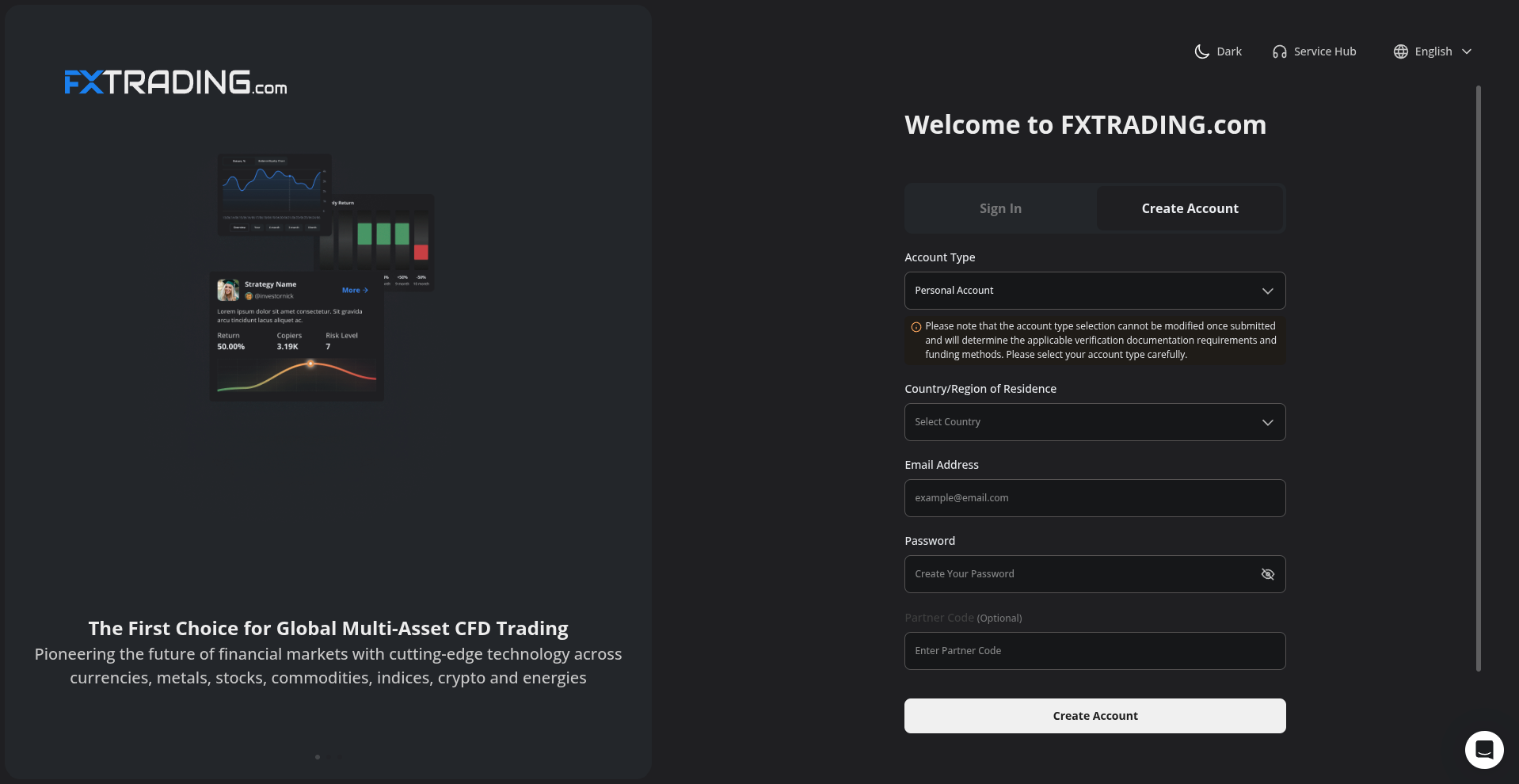Click the strategy card avatar thumbnail

click(228, 290)
